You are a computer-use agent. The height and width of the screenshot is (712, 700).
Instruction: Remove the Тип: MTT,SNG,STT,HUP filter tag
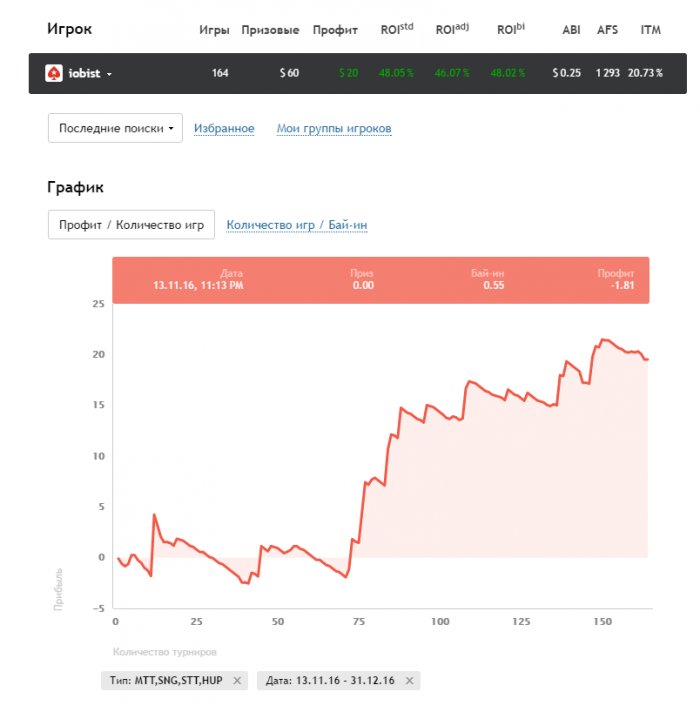(x=237, y=681)
